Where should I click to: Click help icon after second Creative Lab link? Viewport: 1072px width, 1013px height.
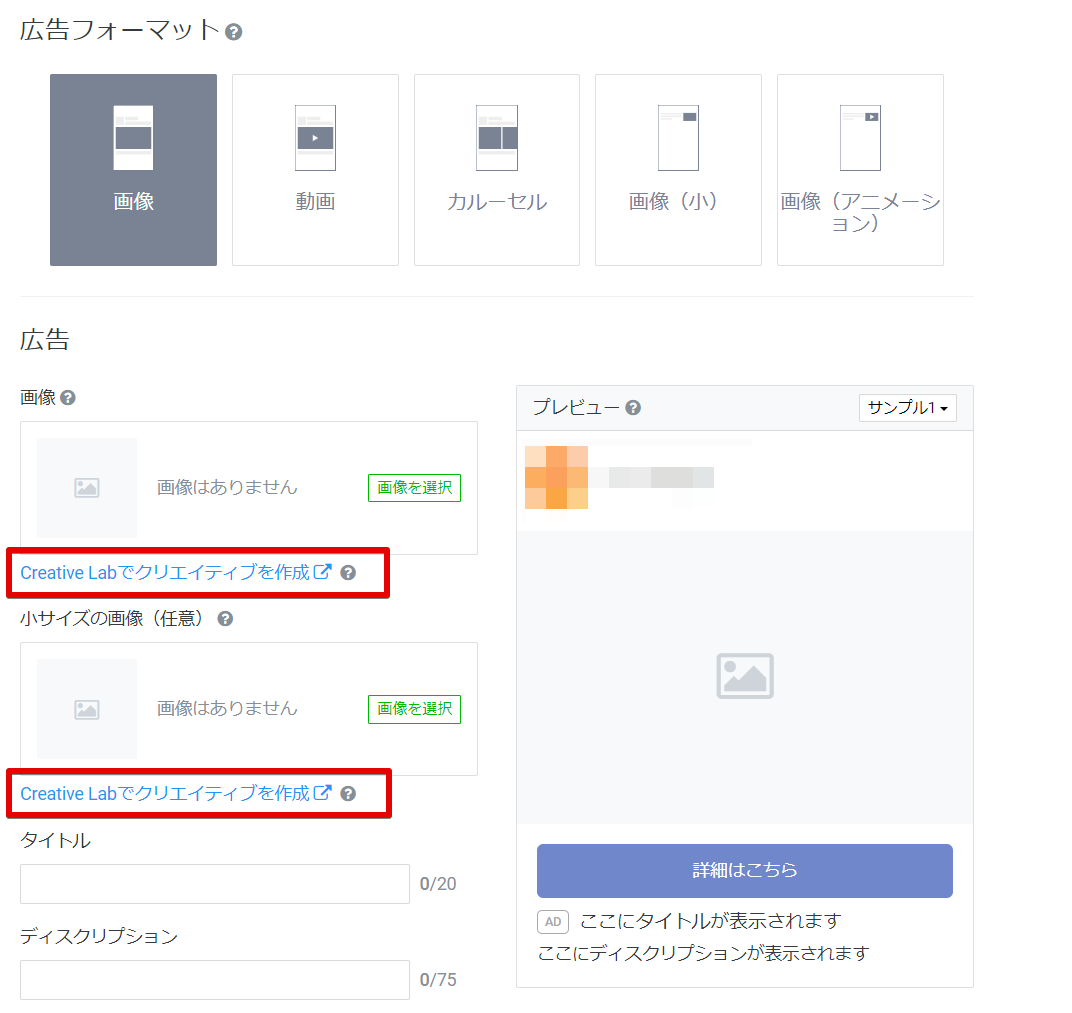click(x=348, y=793)
